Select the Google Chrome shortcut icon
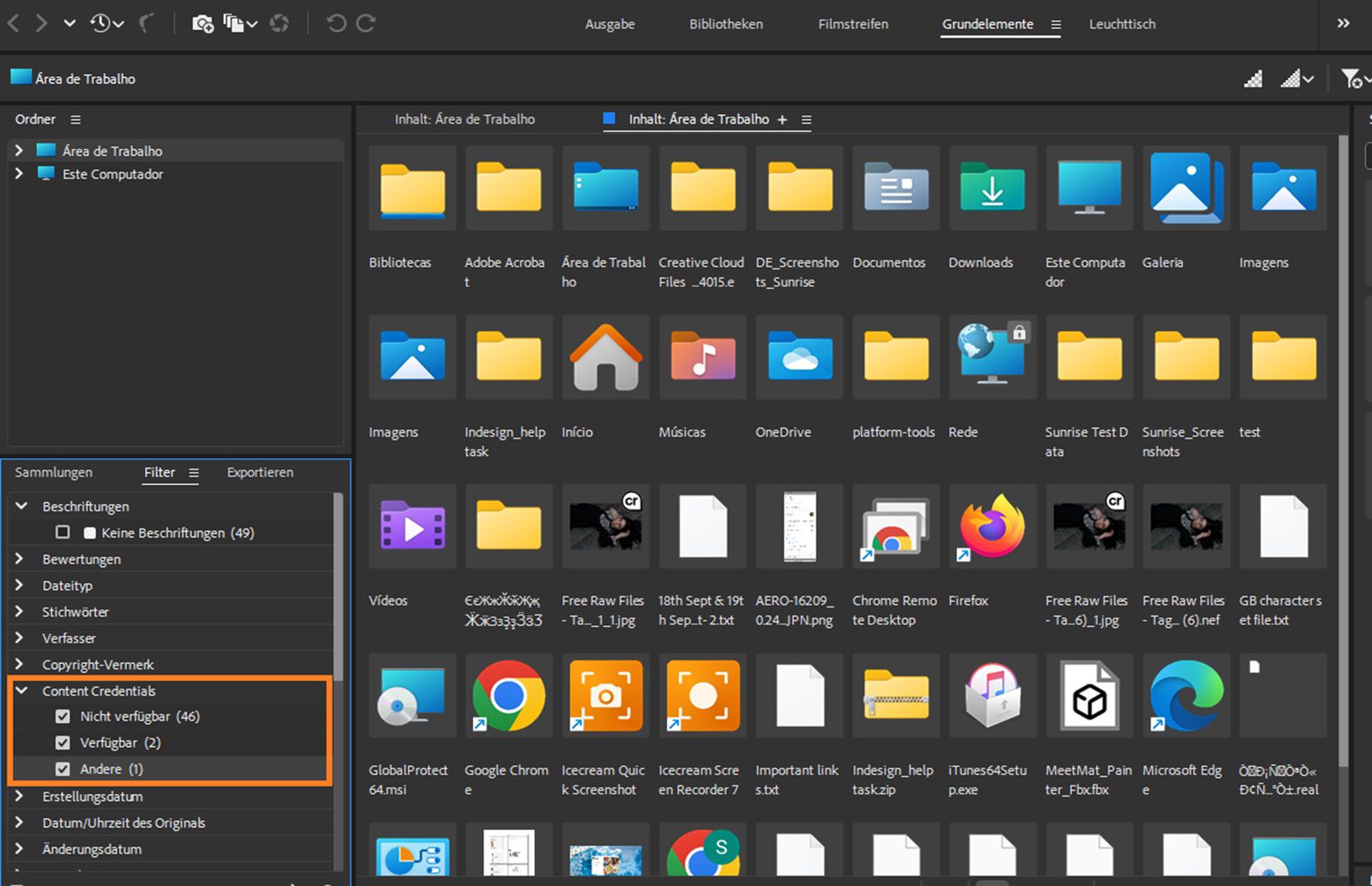The image size is (1372, 886). coord(508,696)
